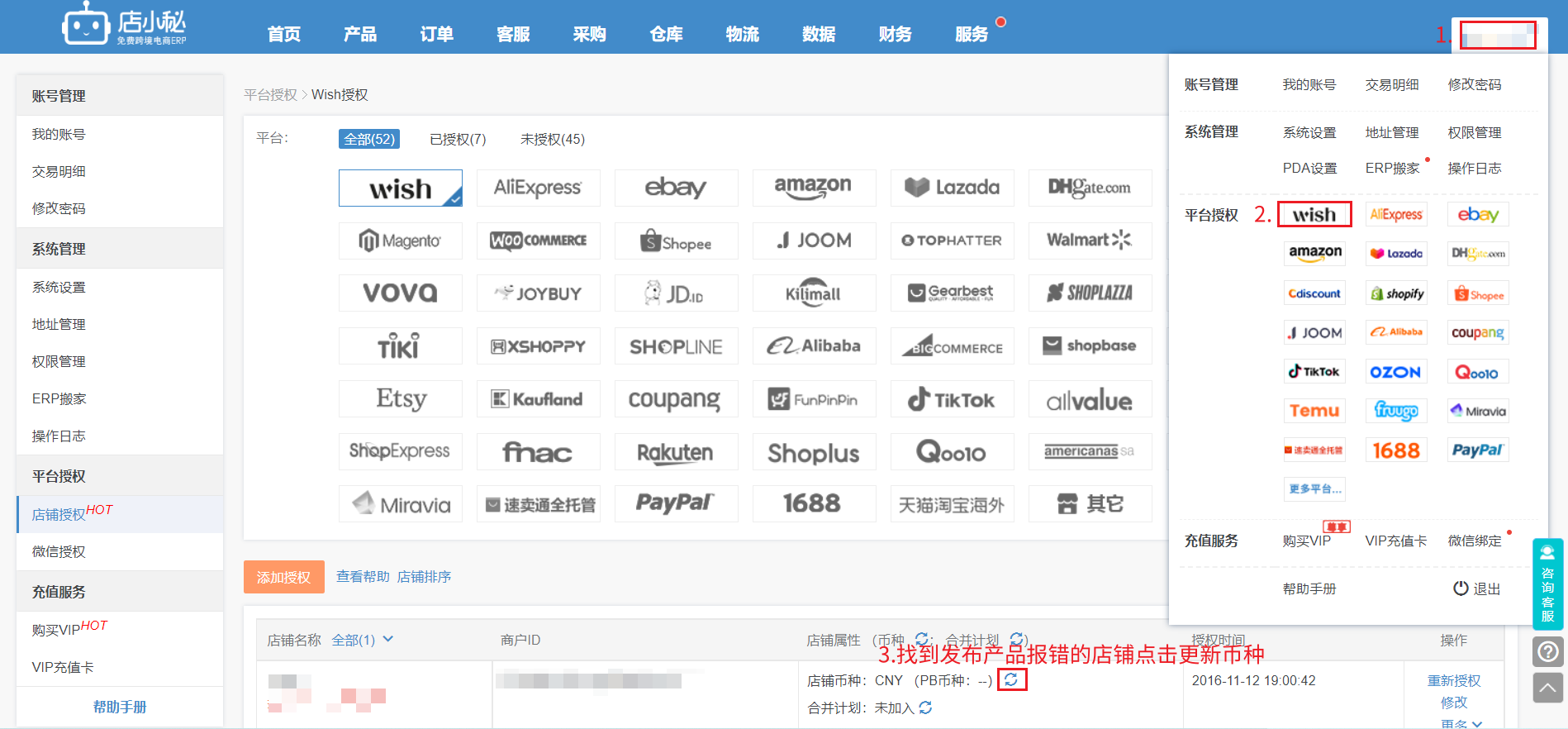Click 平台授权 in the breadcrumb
Viewport: 1568px width, 729px height.
(x=270, y=94)
